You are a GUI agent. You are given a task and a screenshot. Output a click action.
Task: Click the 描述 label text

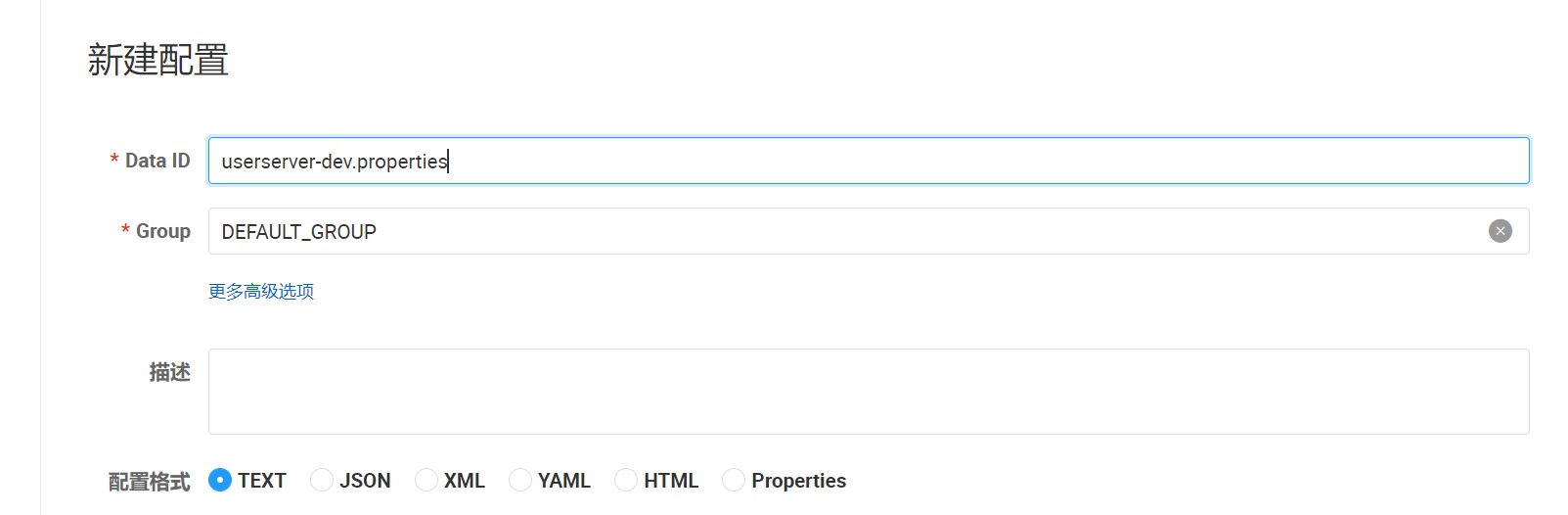(x=169, y=372)
